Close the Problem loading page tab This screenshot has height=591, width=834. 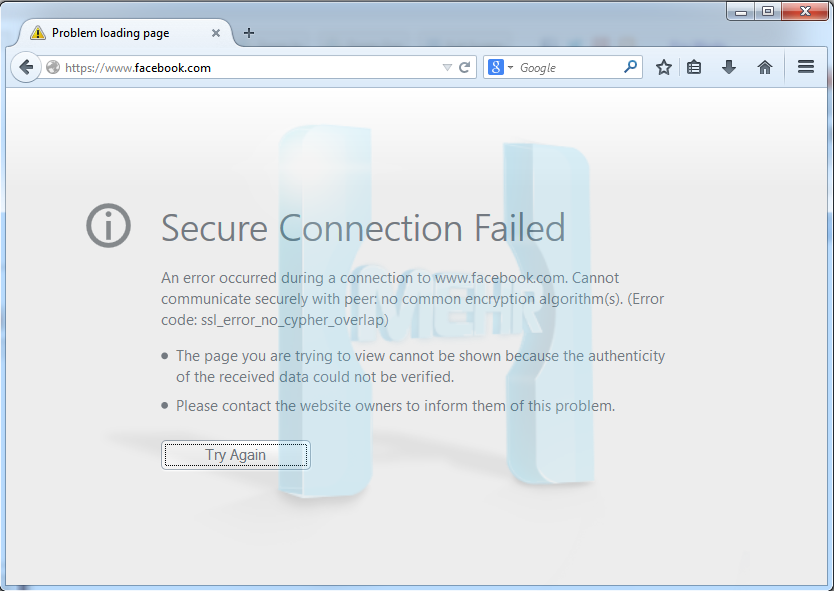216,33
